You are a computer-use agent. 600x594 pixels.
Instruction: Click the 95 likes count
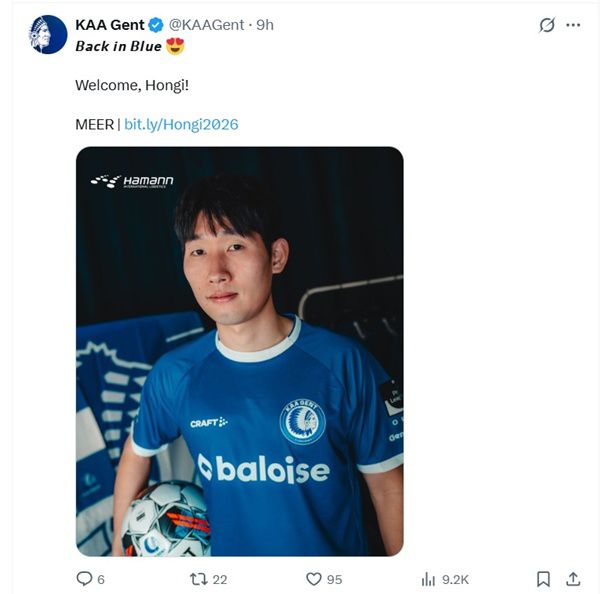(334, 579)
